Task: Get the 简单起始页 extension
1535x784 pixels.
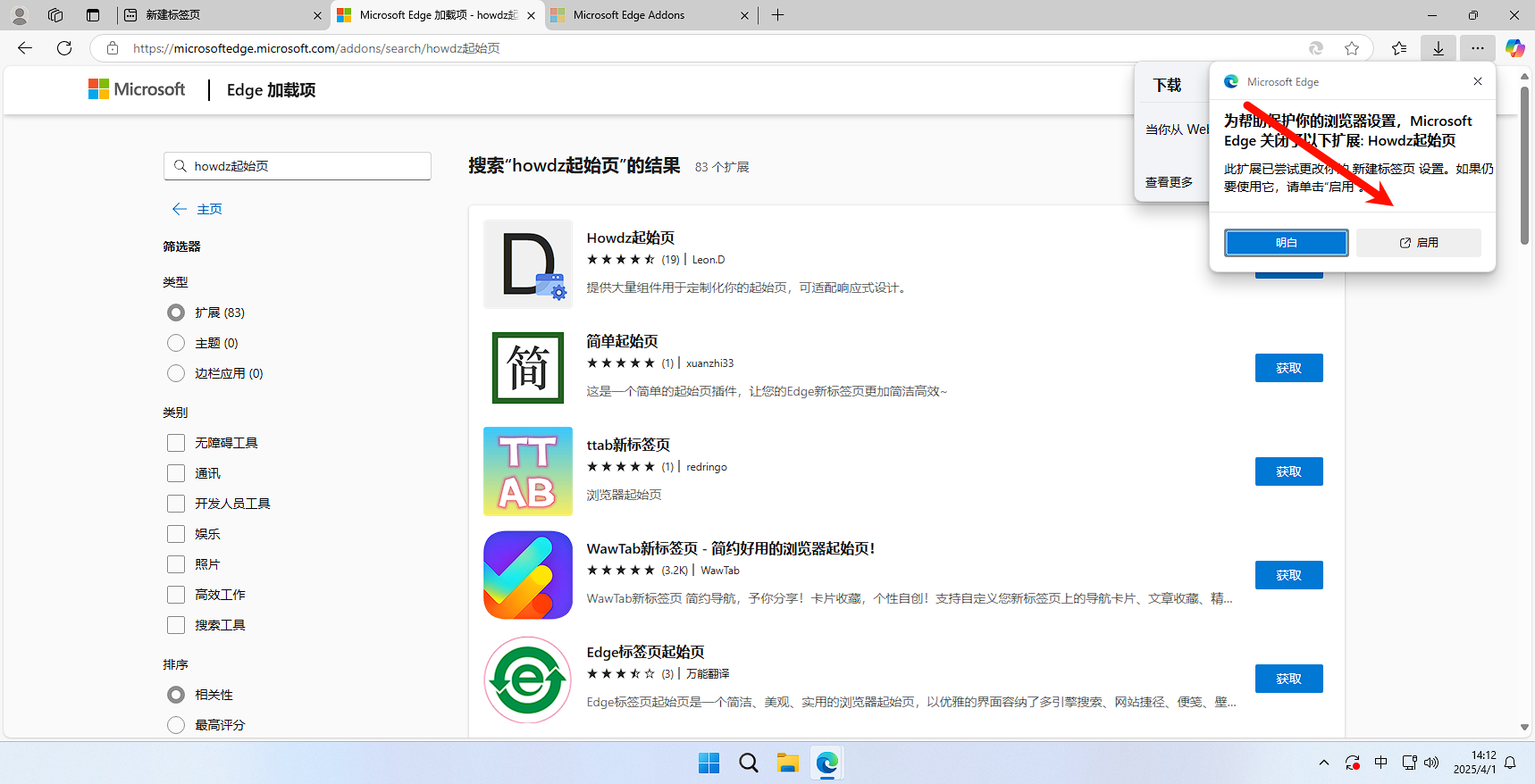Action: coord(1288,368)
